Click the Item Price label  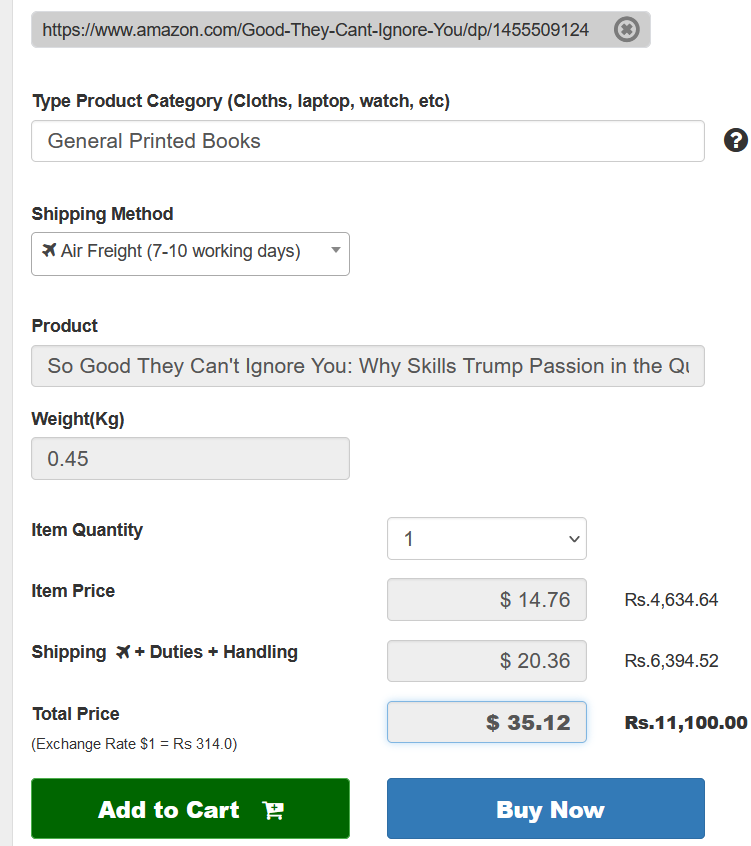pyautogui.click(x=73, y=591)
